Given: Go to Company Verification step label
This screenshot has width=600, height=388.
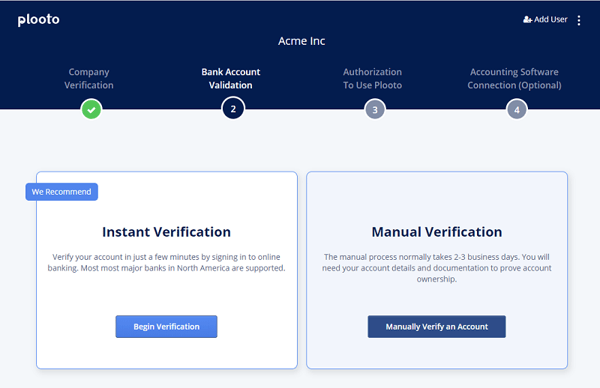Looking at the screenshot, I should (x=89, y=78).
